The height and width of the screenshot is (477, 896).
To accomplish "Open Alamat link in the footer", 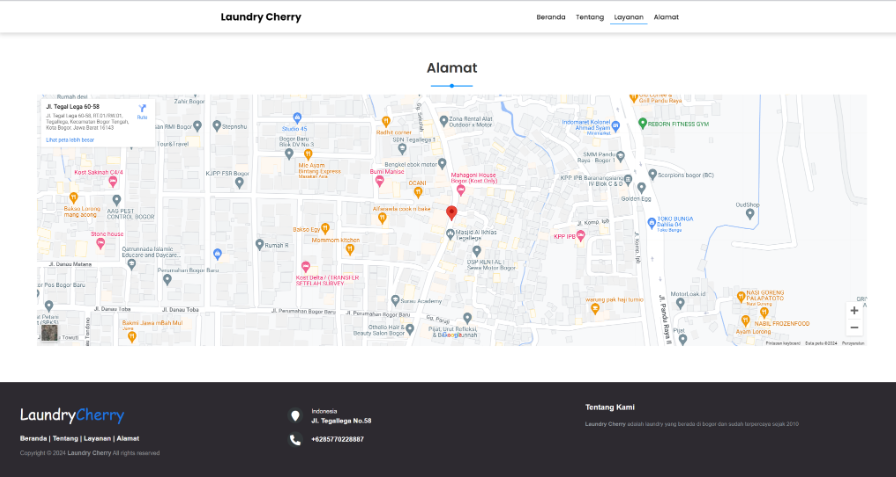I will tap(128, 439).
